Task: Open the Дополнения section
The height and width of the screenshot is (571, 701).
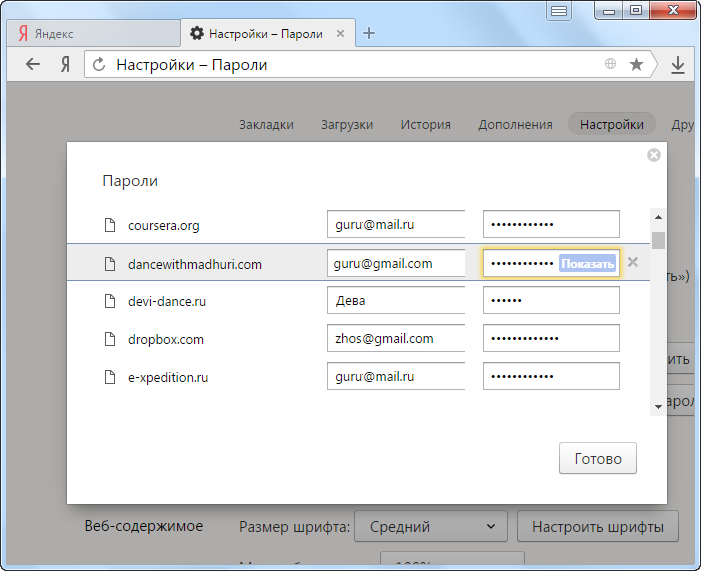Action: click(x=515, y=124)
